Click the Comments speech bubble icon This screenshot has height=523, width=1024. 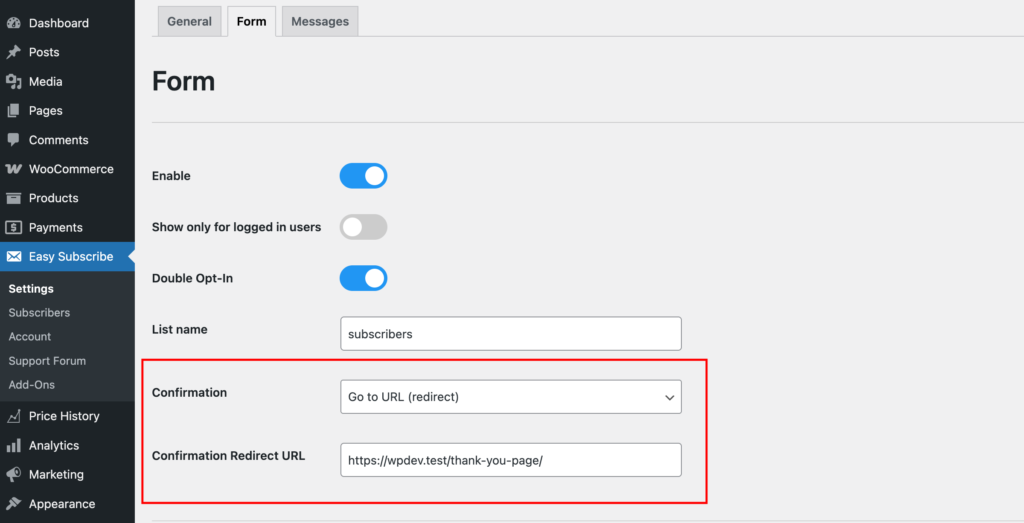tap(14, 140)
